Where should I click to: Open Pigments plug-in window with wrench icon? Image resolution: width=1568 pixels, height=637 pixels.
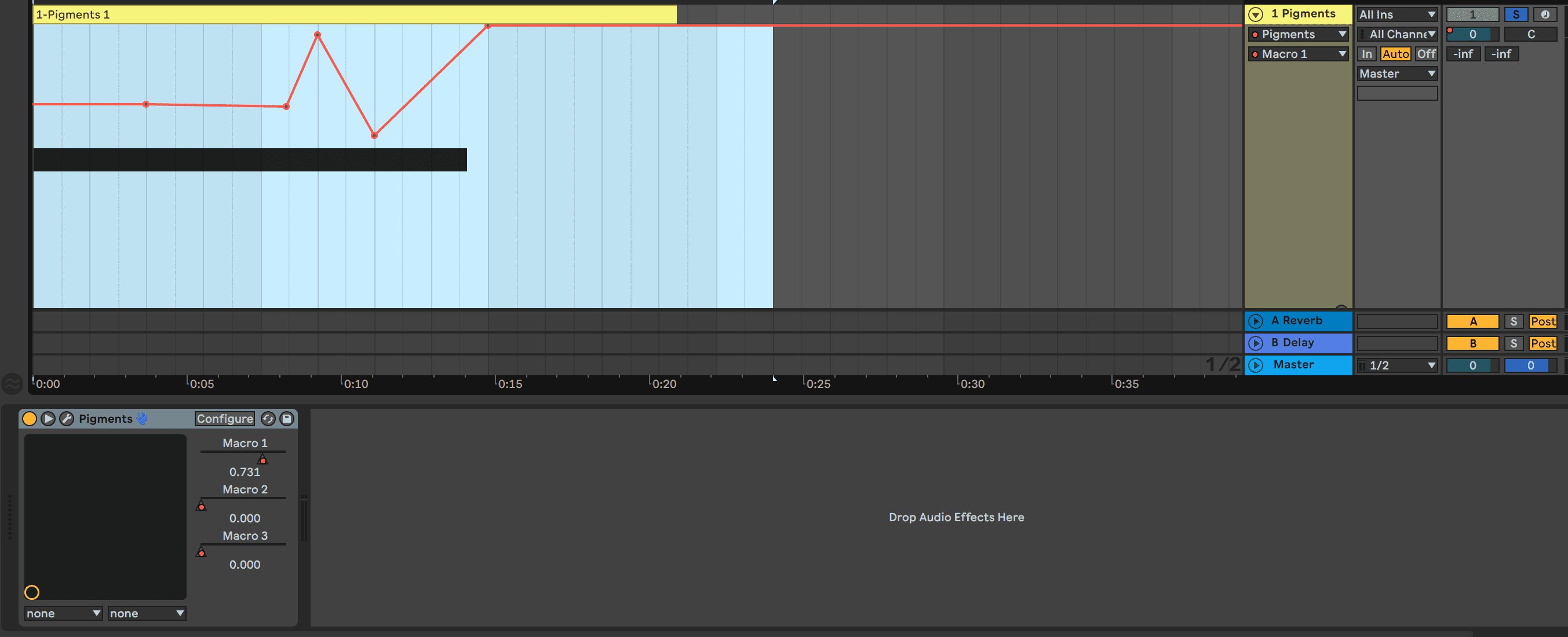click(x=67, y=419)
